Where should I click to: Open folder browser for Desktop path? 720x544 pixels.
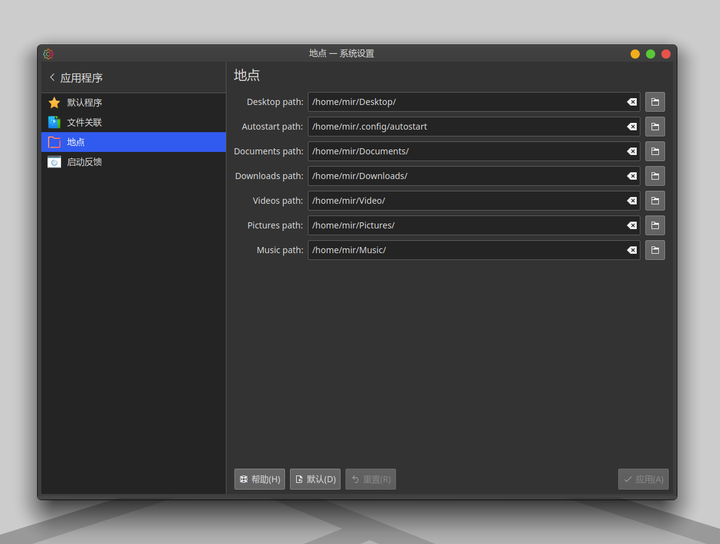(655, 102)
